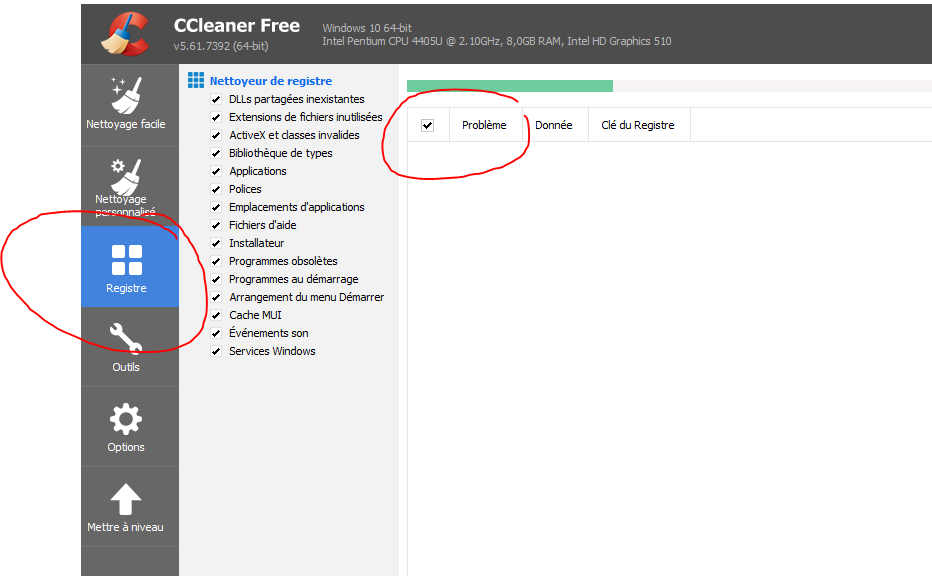Uncheck Services Windows
This screenshot has height=576, width=932.
click(x=216, y=351)
